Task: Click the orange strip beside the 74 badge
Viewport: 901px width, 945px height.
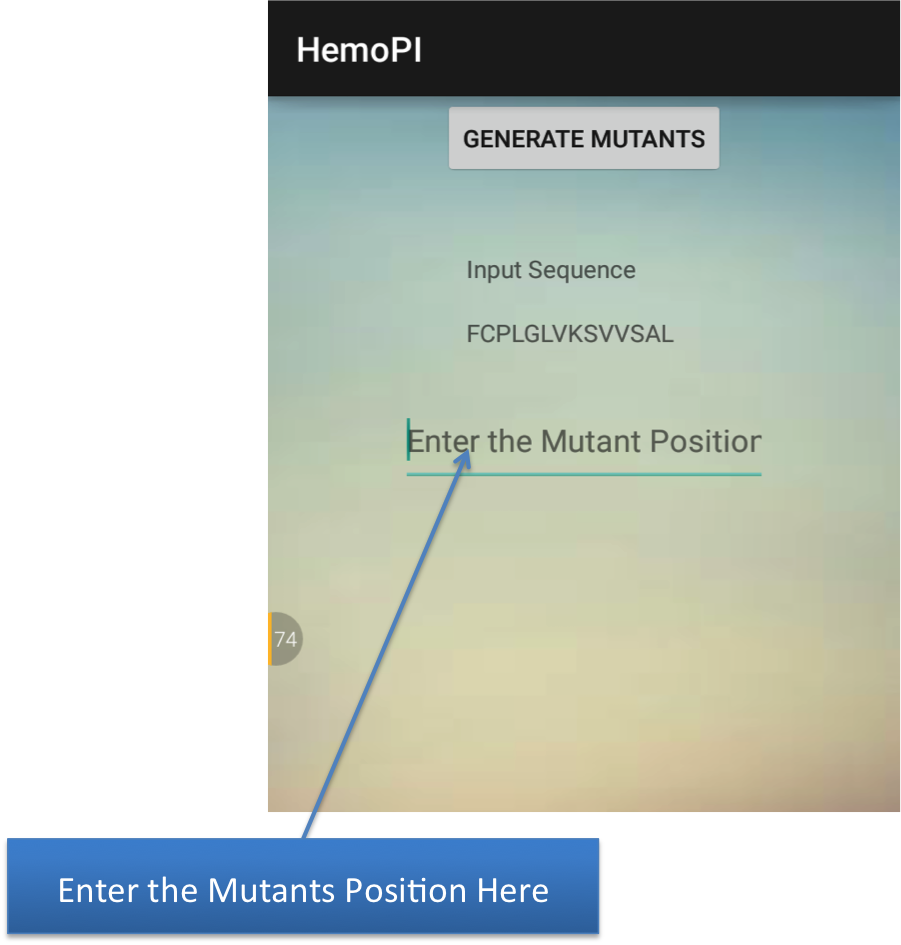Action: [x=269, y=639]
